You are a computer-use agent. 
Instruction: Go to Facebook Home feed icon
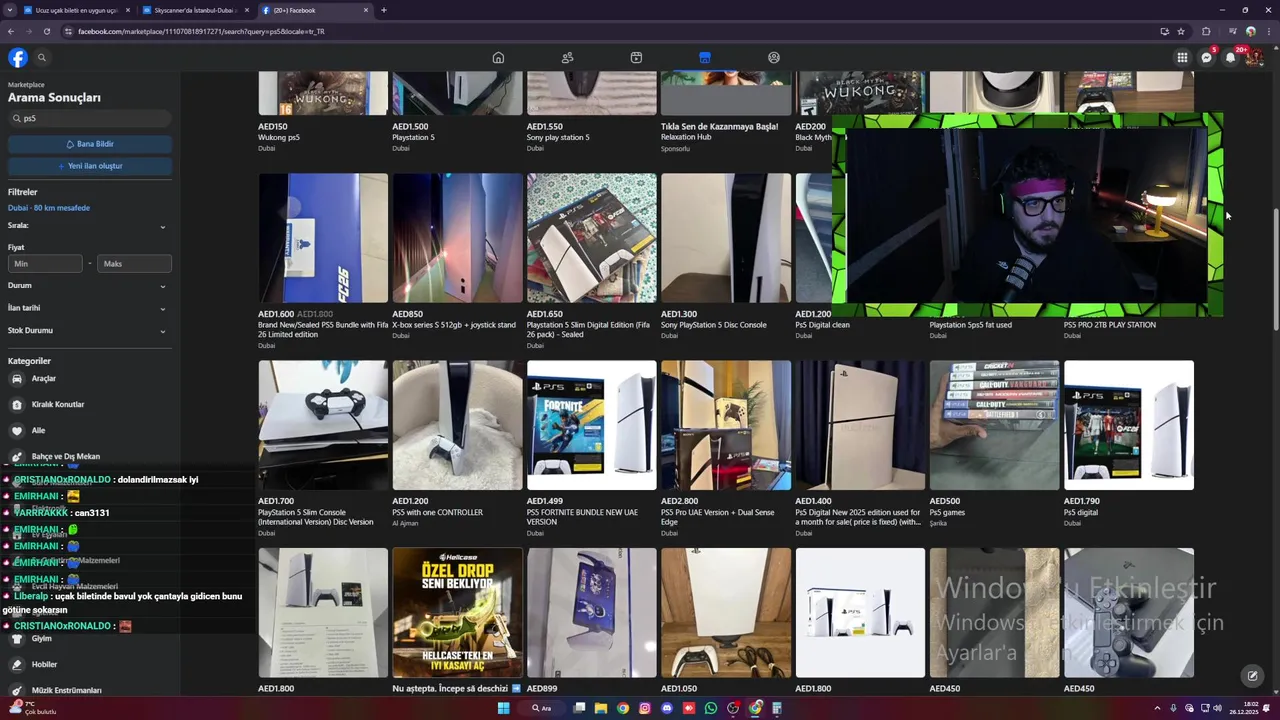tap(498, 57)
